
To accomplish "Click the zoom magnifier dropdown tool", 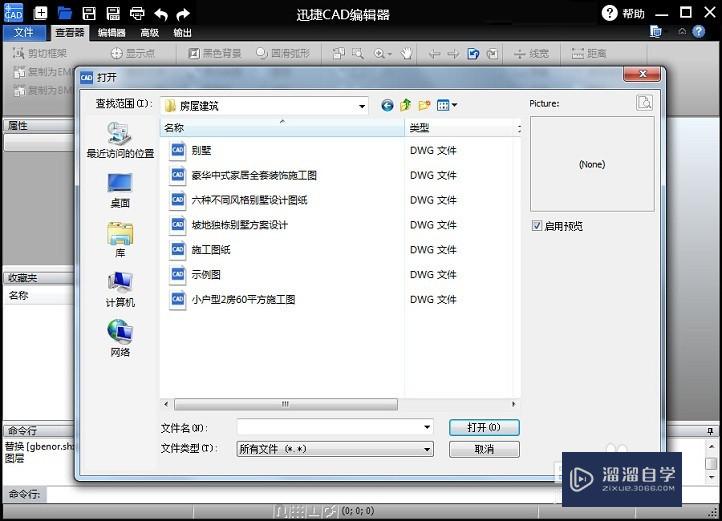I will pyautogui.click(x=383, y=53).
